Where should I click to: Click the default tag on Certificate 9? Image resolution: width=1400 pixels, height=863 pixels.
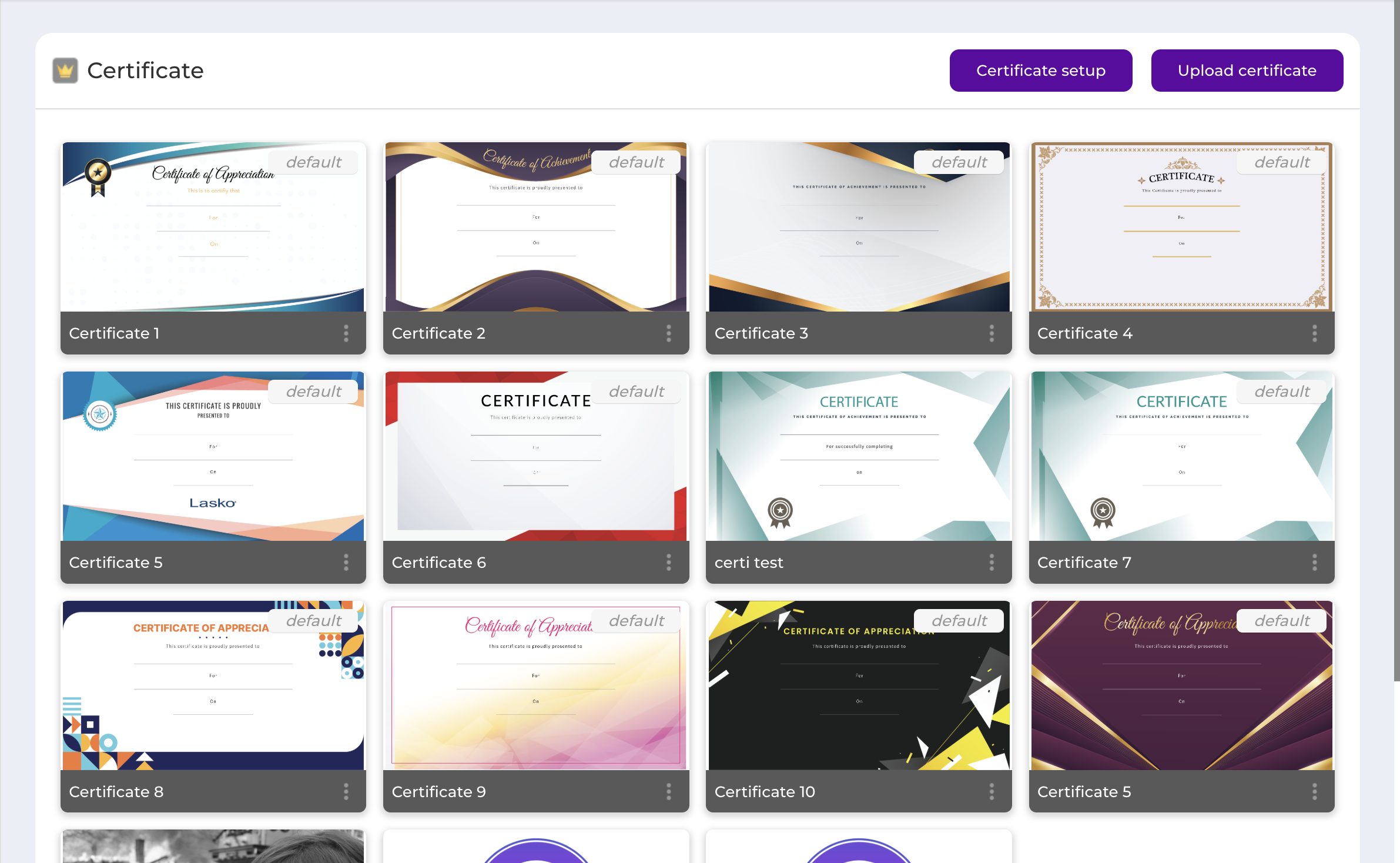(x=637, y=621)
